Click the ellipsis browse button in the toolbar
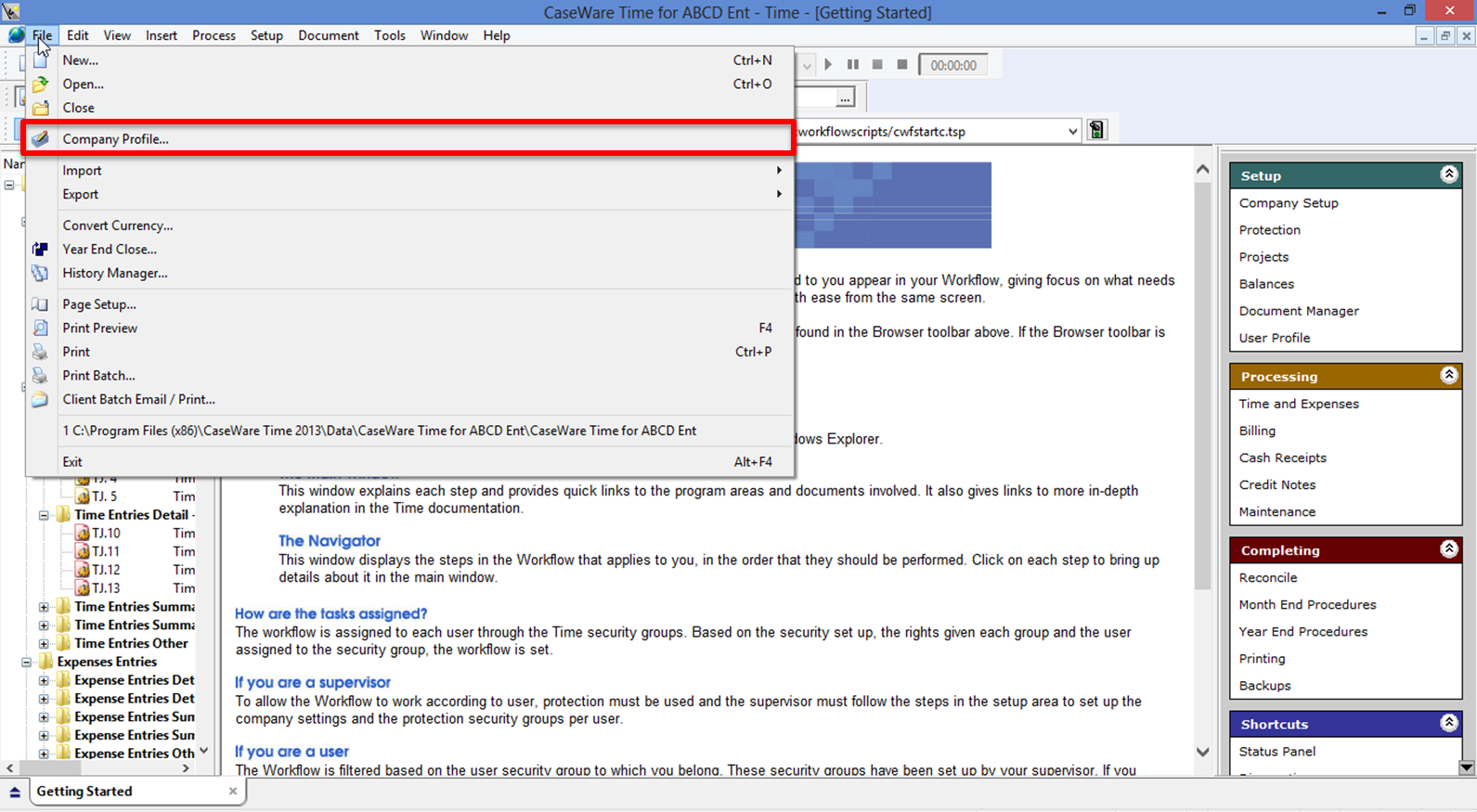 point(844,98)
